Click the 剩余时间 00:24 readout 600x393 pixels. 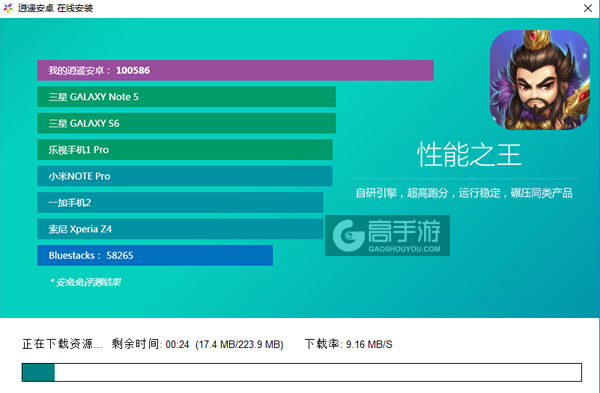pos(150,344)
